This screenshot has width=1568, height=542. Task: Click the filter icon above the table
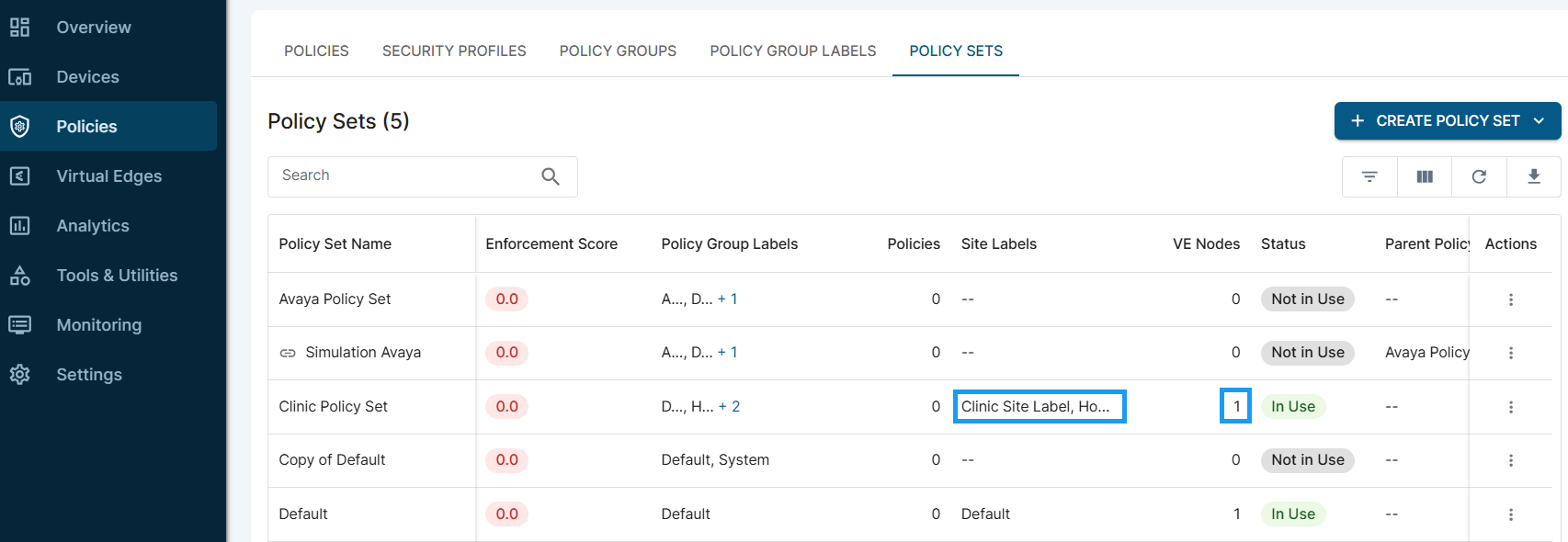click(1369, 176)
